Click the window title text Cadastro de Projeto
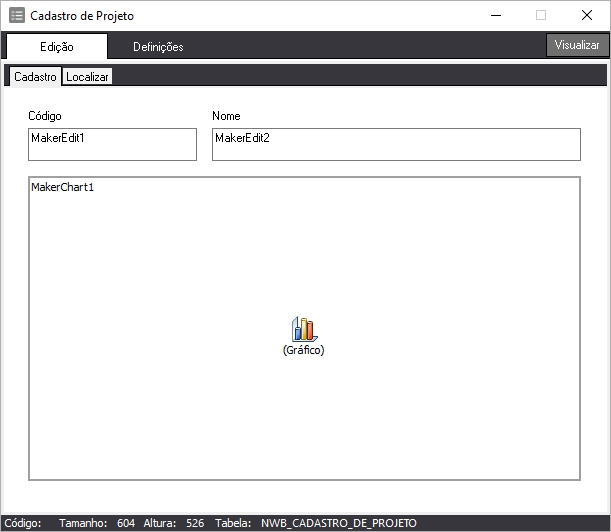611x532 pixels. [x=81, y=16]
